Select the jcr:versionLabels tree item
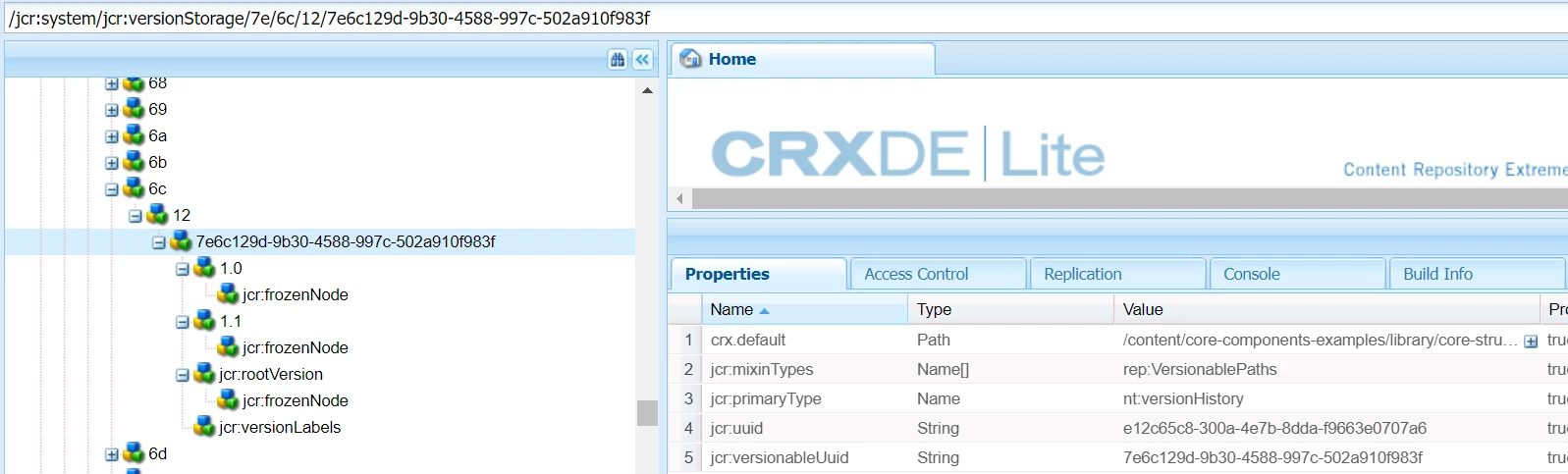The image size is (1568, 474). (280, 427)
